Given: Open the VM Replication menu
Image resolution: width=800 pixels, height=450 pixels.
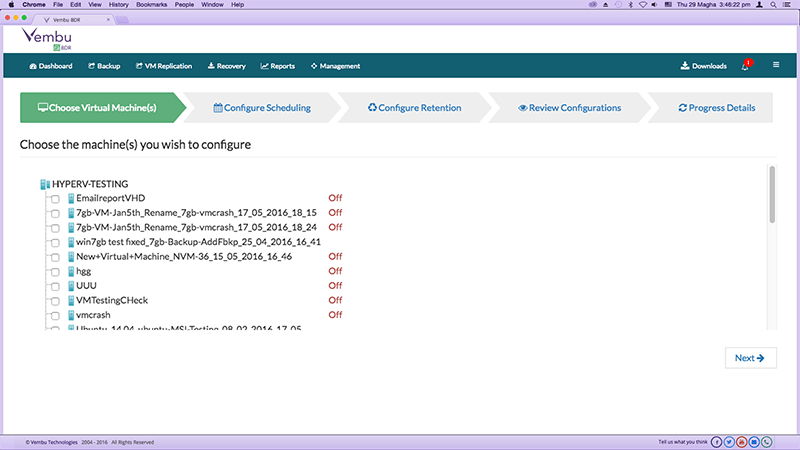Looking at the screenshot, I should coord(164,66).
